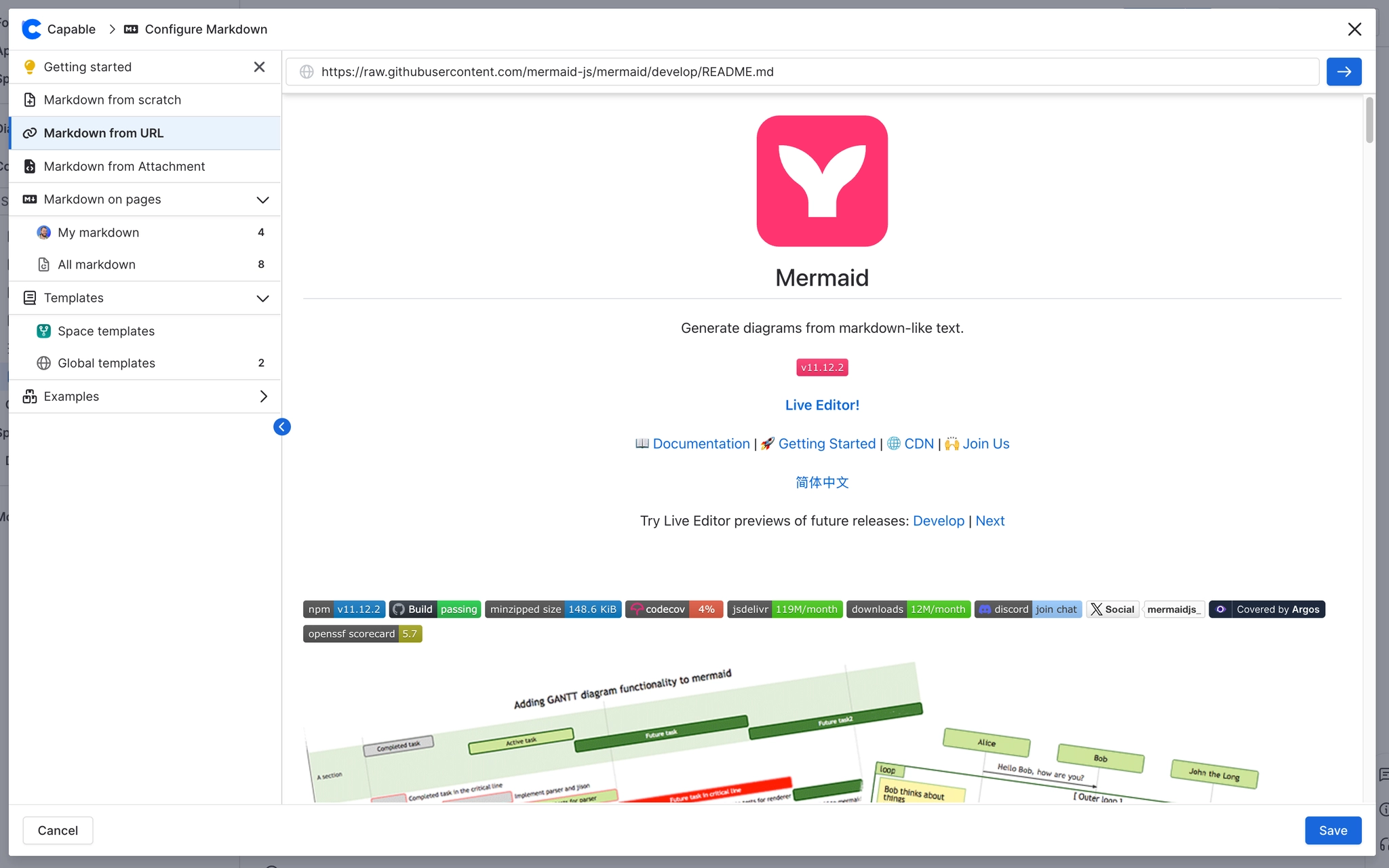Click the globe icon in the URL bar
The height and width of the screenshot is (868, 1389).
307,71
